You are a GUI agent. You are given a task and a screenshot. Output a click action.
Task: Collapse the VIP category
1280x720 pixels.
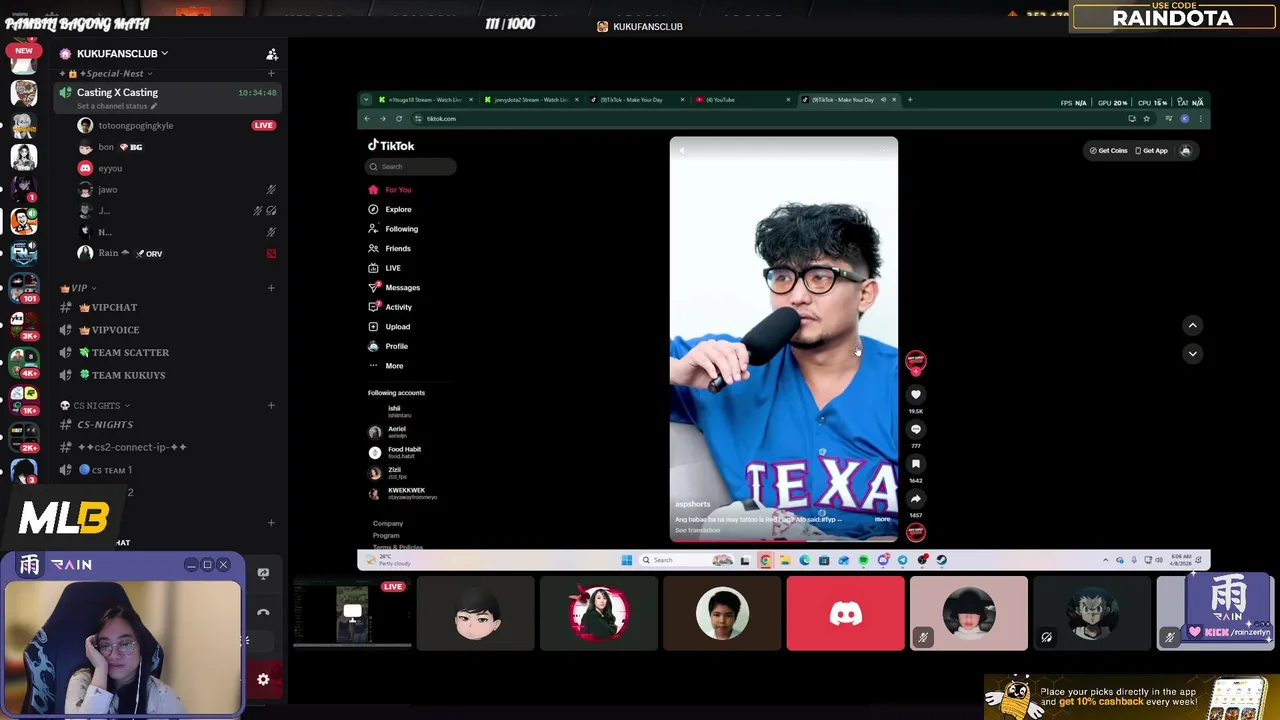click(x=77, y=288)
